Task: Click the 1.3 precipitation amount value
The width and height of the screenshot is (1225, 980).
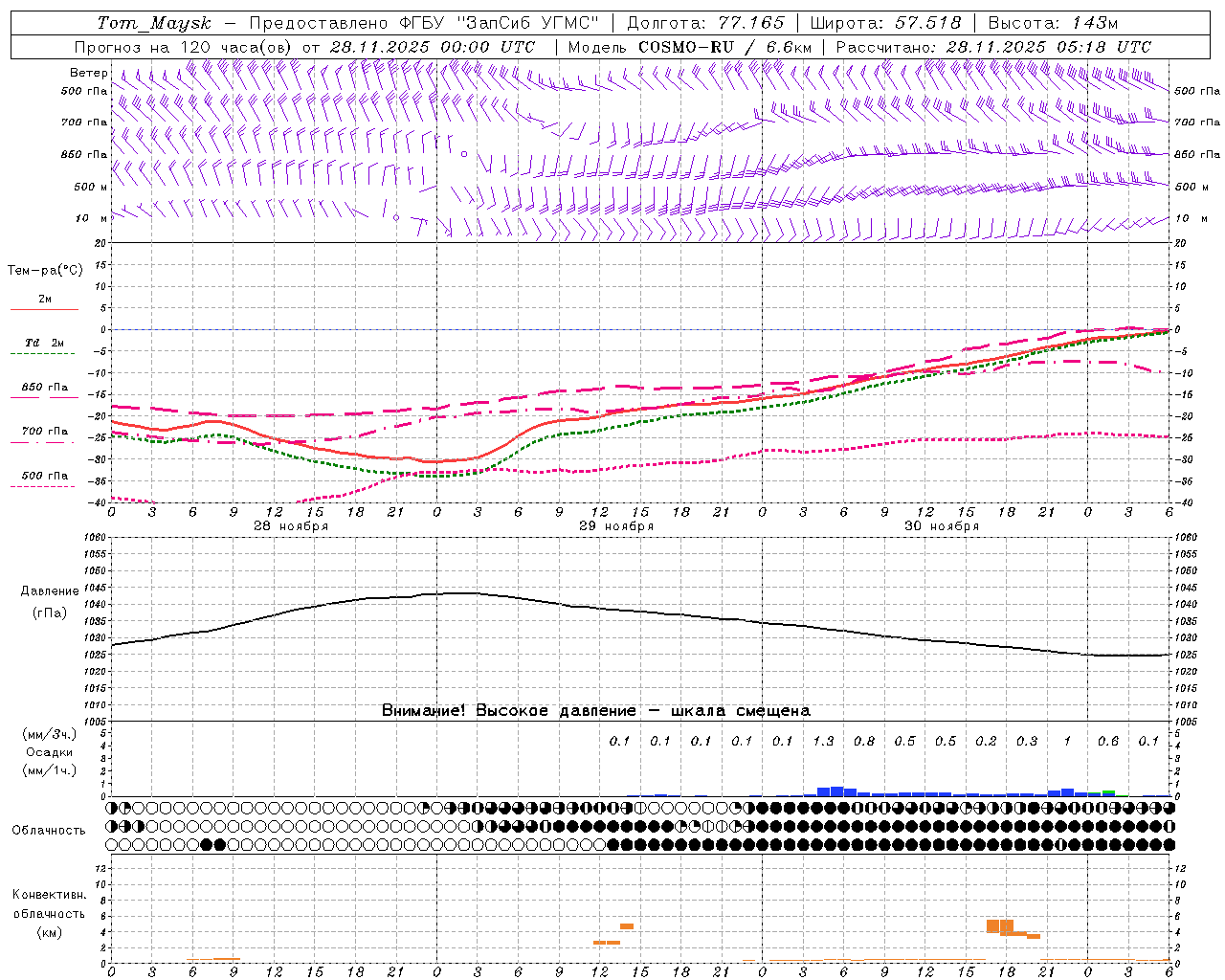Action: pyautogui.click(x=823, y=741)
